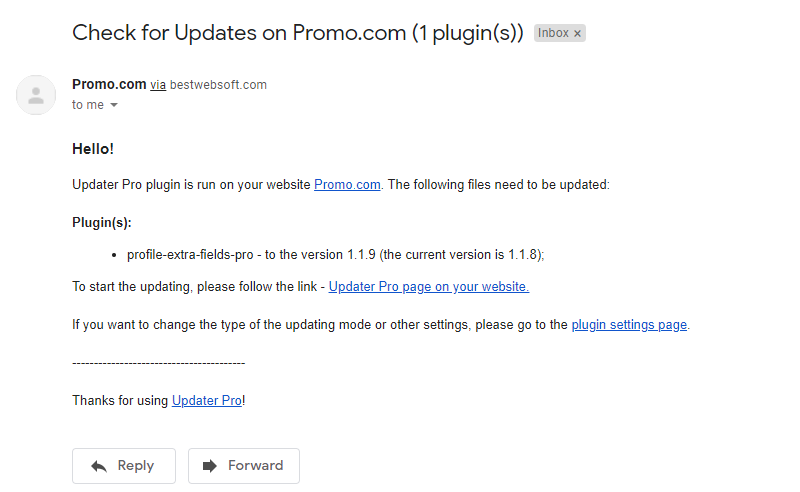Viewport: 800px width, 492px height.
Task: Click the bold sender name Promo.com
Action: coord(109,84)
